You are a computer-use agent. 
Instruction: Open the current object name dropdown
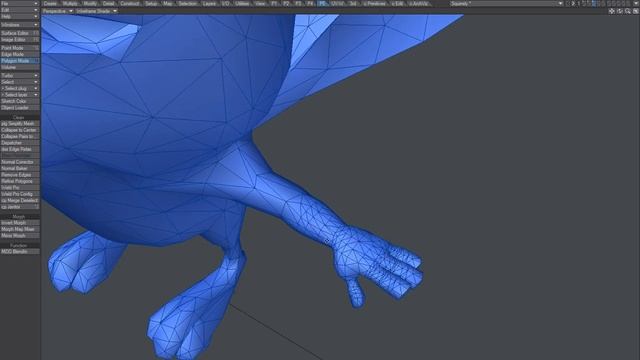[x=507, y=3]
